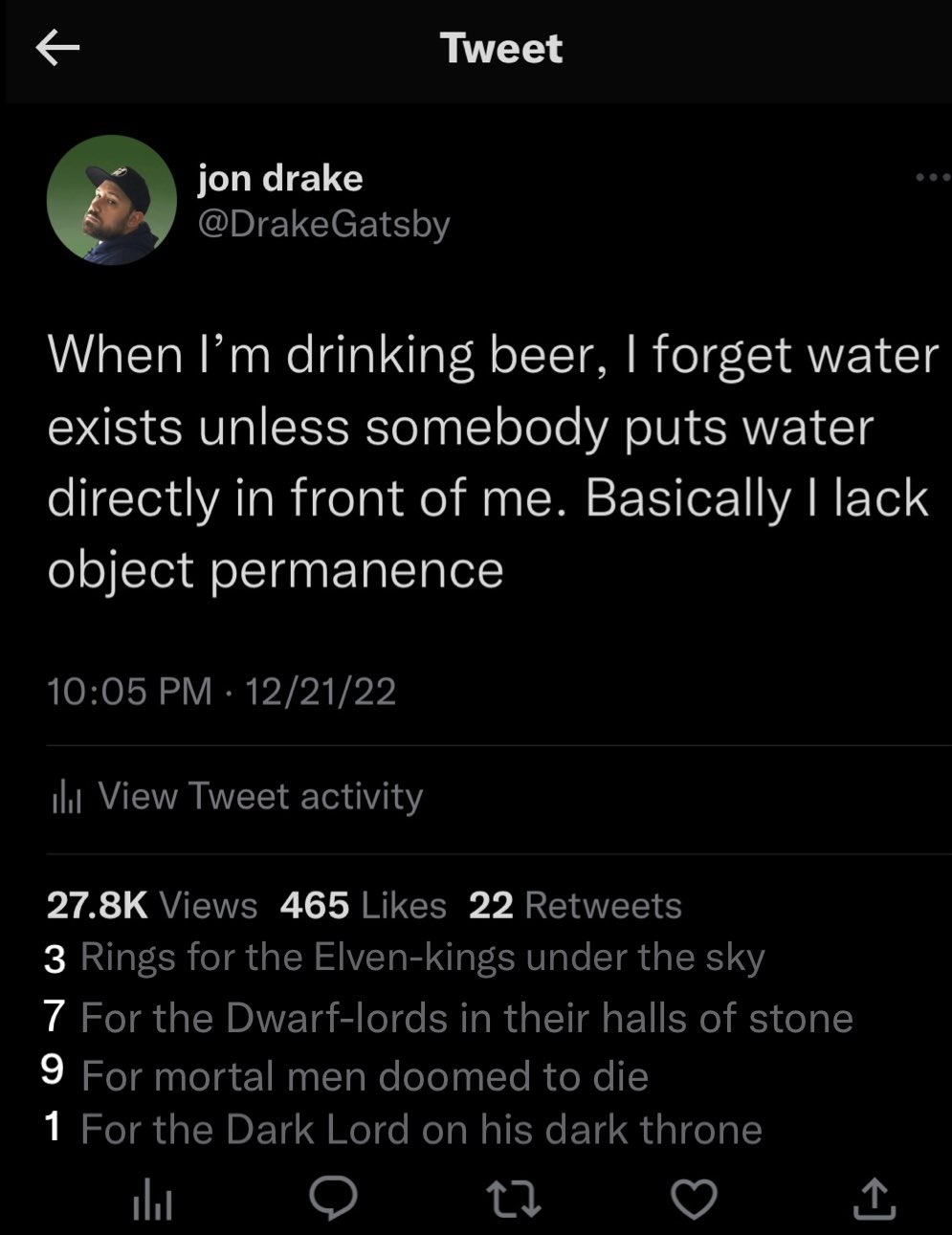Click the 10:05 PM timestamp
This screenshot has width=952, height=1235.
point(129,690)
